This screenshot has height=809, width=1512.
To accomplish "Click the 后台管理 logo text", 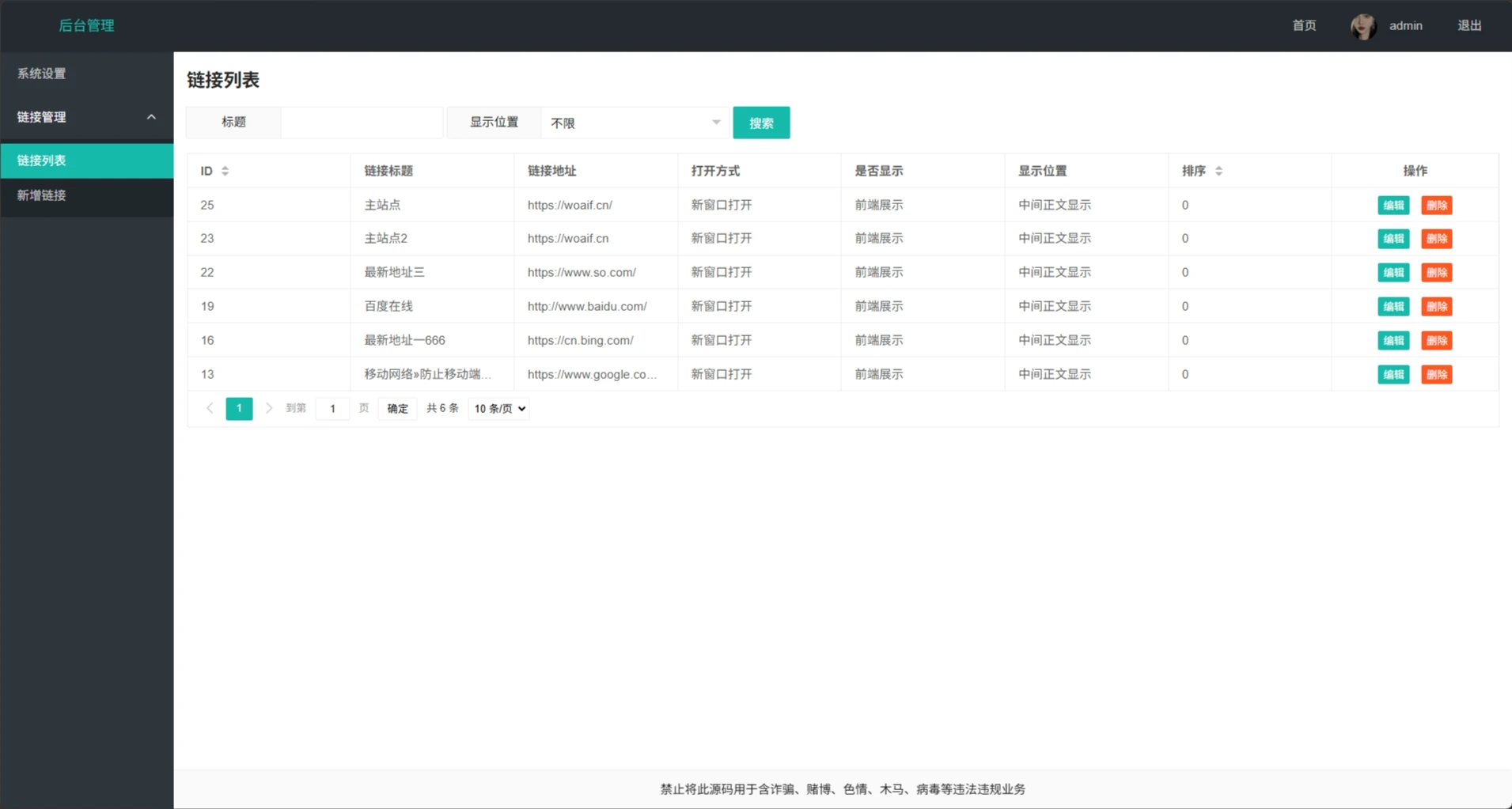I will click(86, 25).
